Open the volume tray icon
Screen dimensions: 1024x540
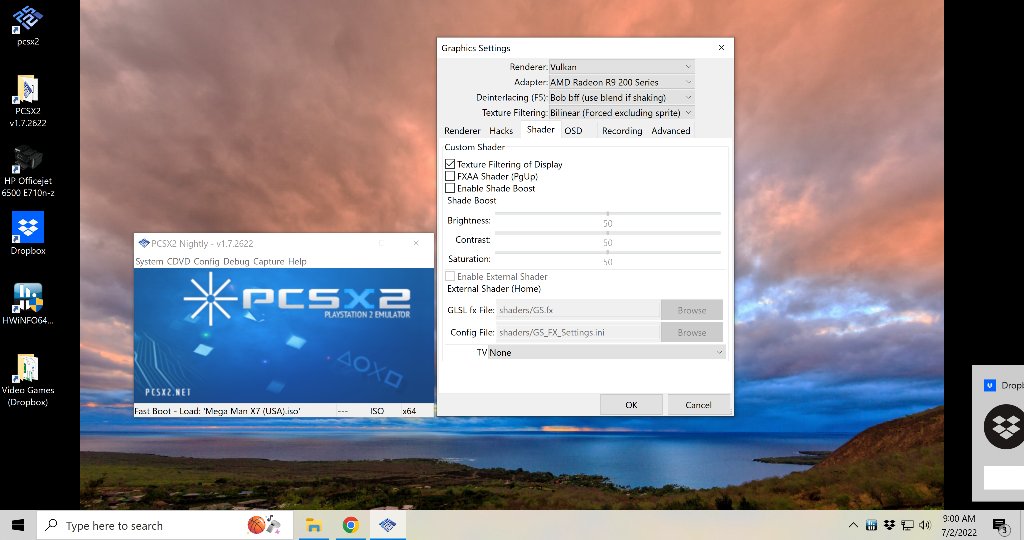tap(925, 525)
